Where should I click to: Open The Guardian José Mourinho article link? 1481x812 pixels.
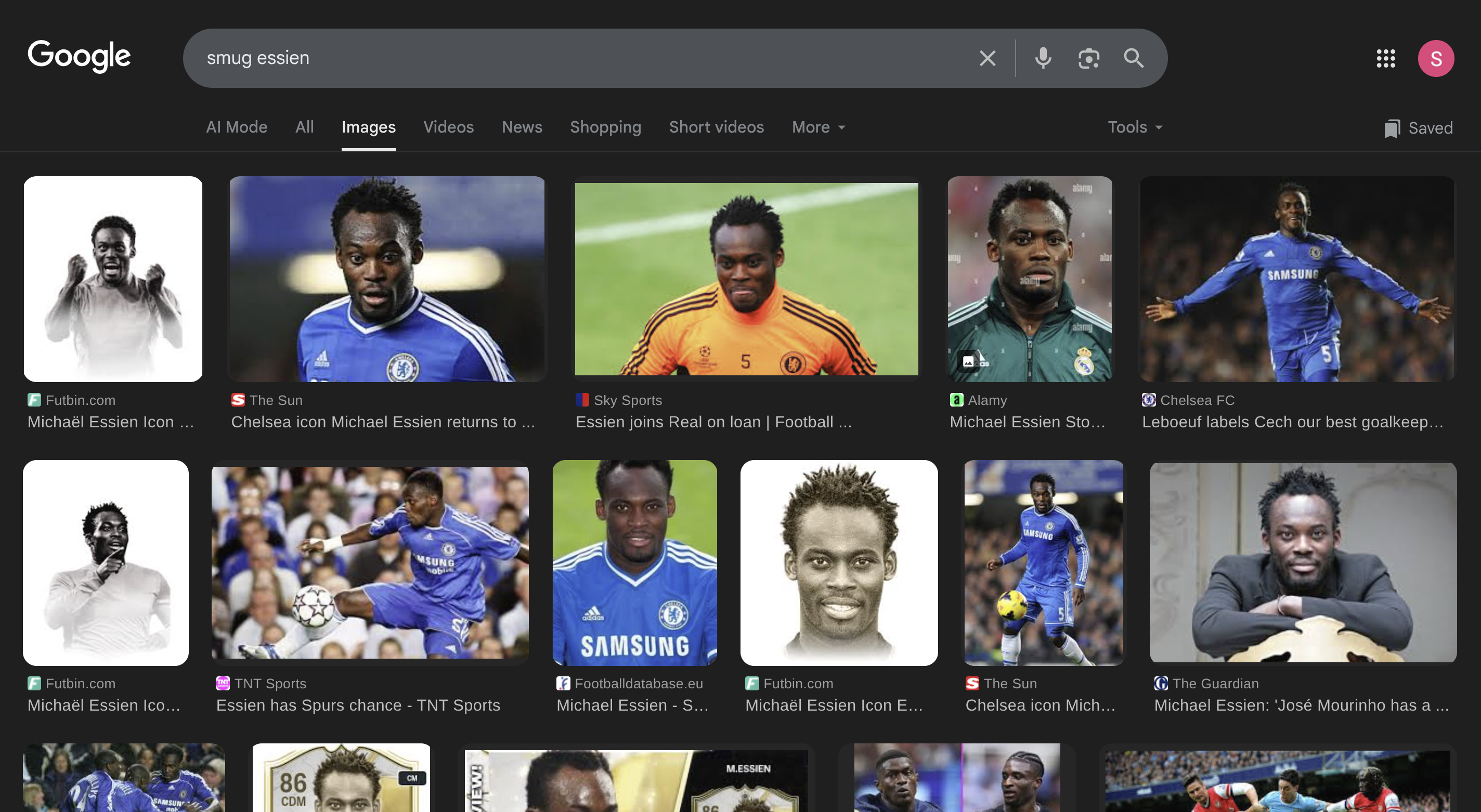(1301, 705)
